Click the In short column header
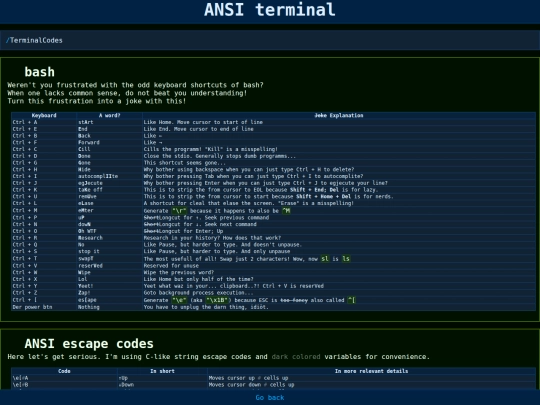540x405 pixels. pyautogui.click(x=162, y=371)
